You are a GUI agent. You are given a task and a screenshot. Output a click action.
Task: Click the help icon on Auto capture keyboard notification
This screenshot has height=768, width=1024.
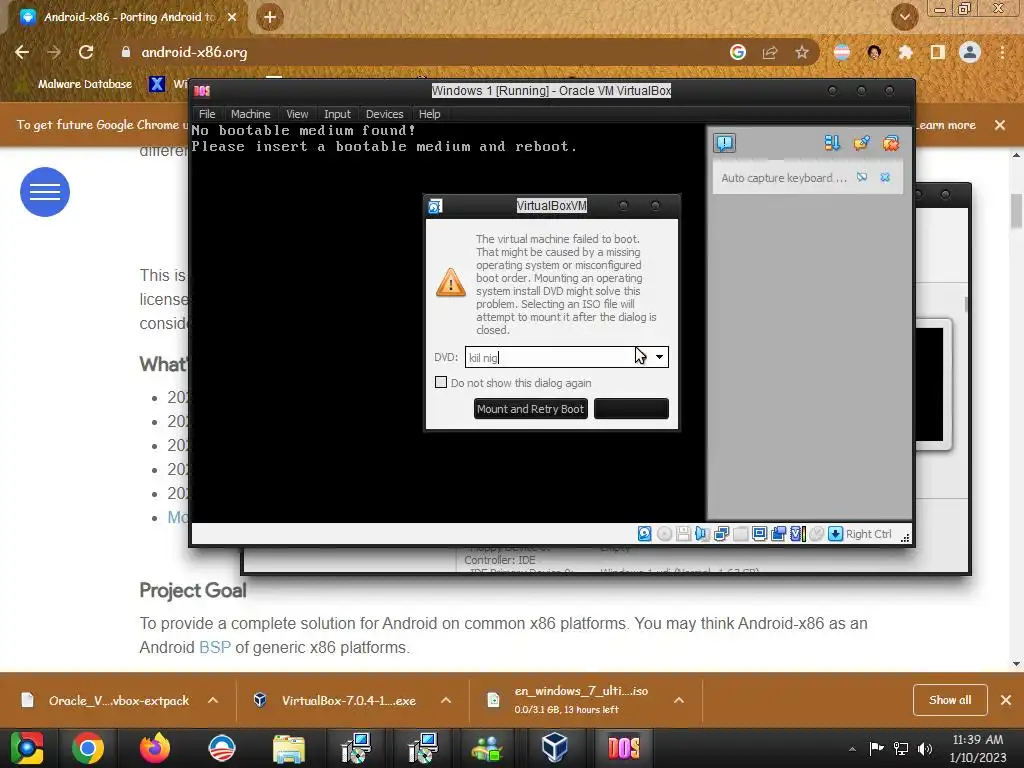(x=862, y=177)
